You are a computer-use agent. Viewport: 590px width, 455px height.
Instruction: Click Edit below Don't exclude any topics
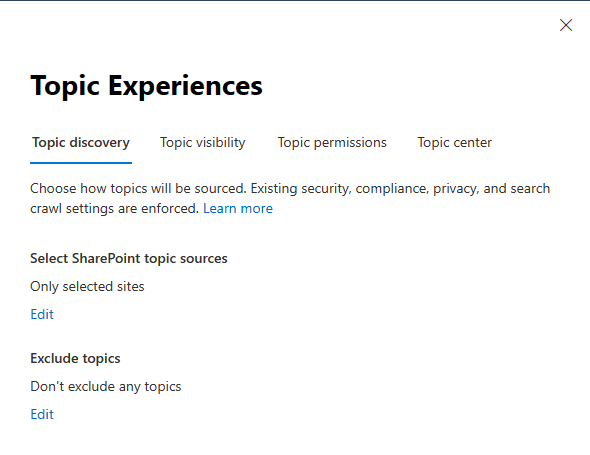42,414
